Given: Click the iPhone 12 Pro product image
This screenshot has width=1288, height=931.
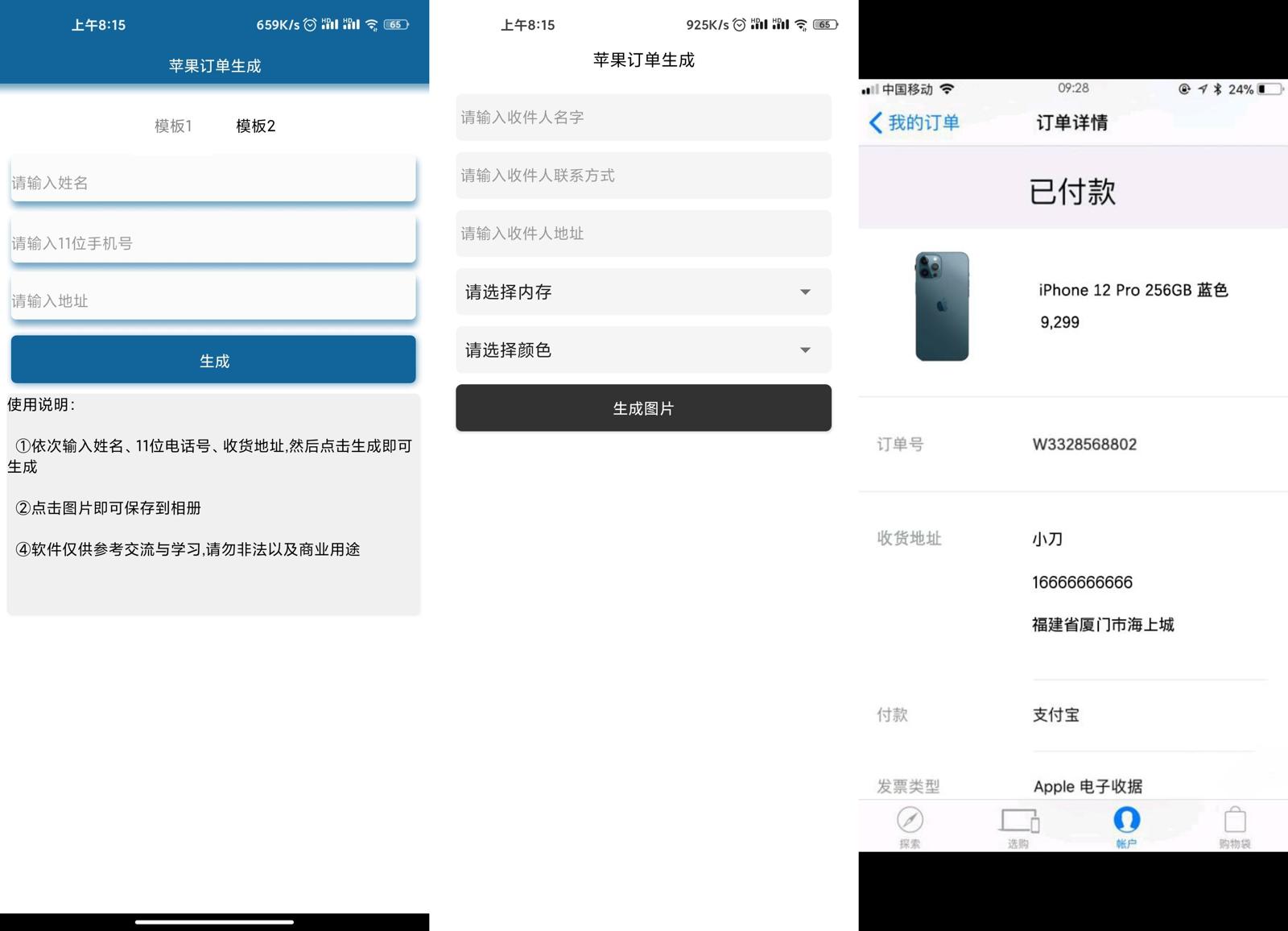Looking at the screenshot, I should (x=942, y=306).
